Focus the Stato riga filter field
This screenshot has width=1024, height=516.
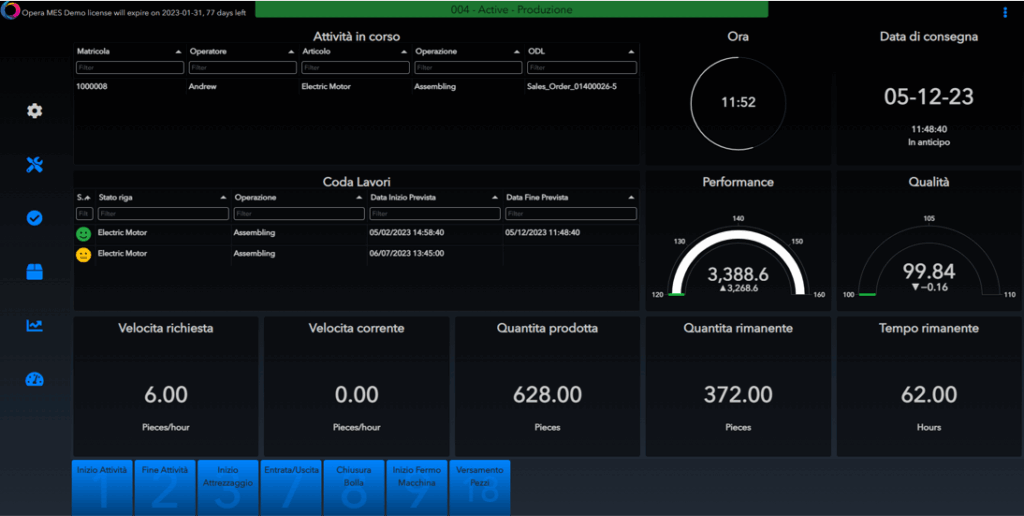pos(163,214)
